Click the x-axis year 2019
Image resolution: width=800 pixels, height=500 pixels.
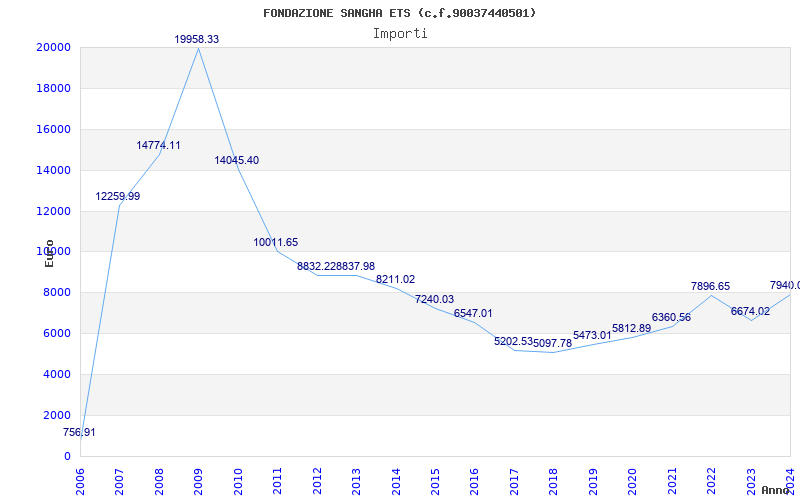coord(593,482)
